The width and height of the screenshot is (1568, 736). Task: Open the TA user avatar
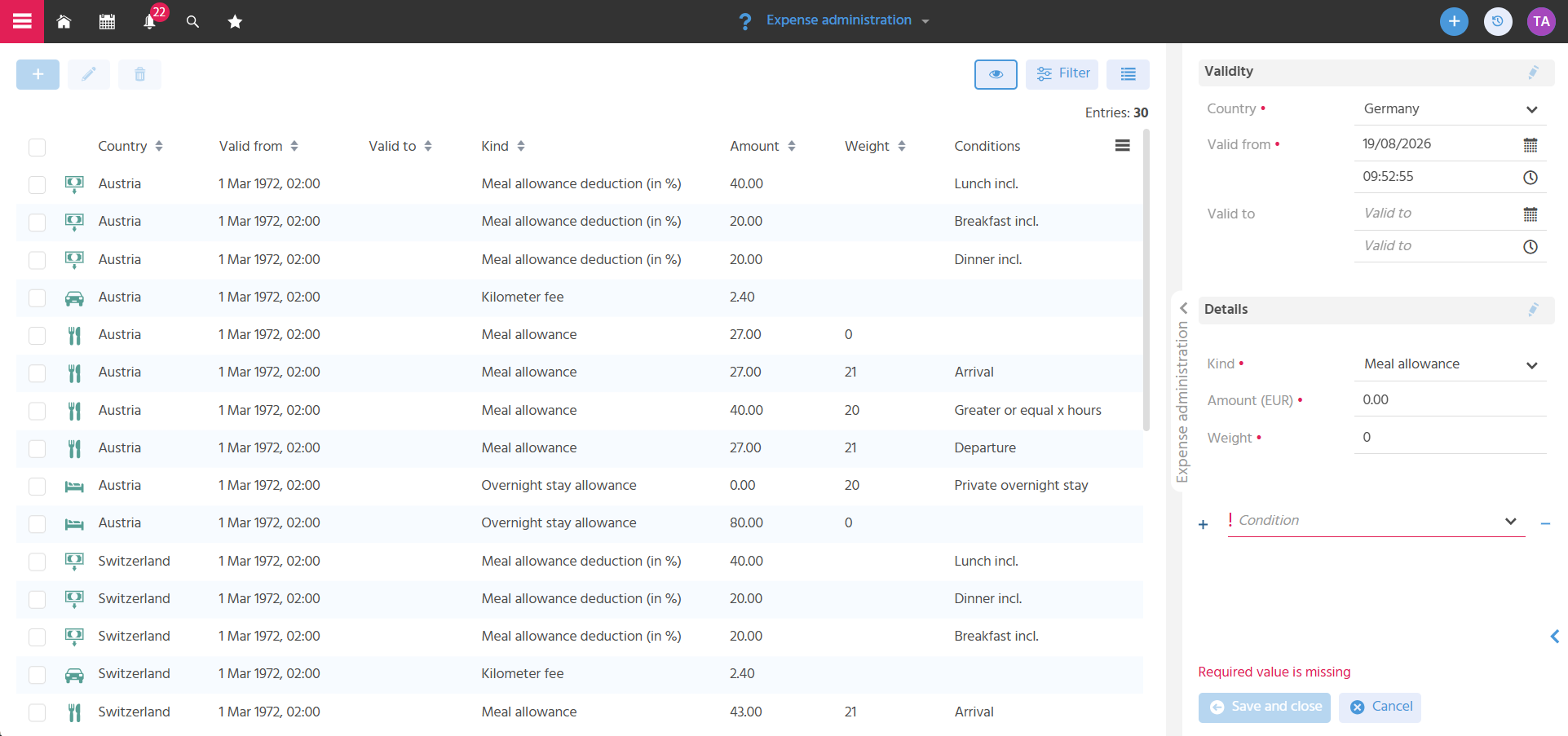[x=1541, y=21]
